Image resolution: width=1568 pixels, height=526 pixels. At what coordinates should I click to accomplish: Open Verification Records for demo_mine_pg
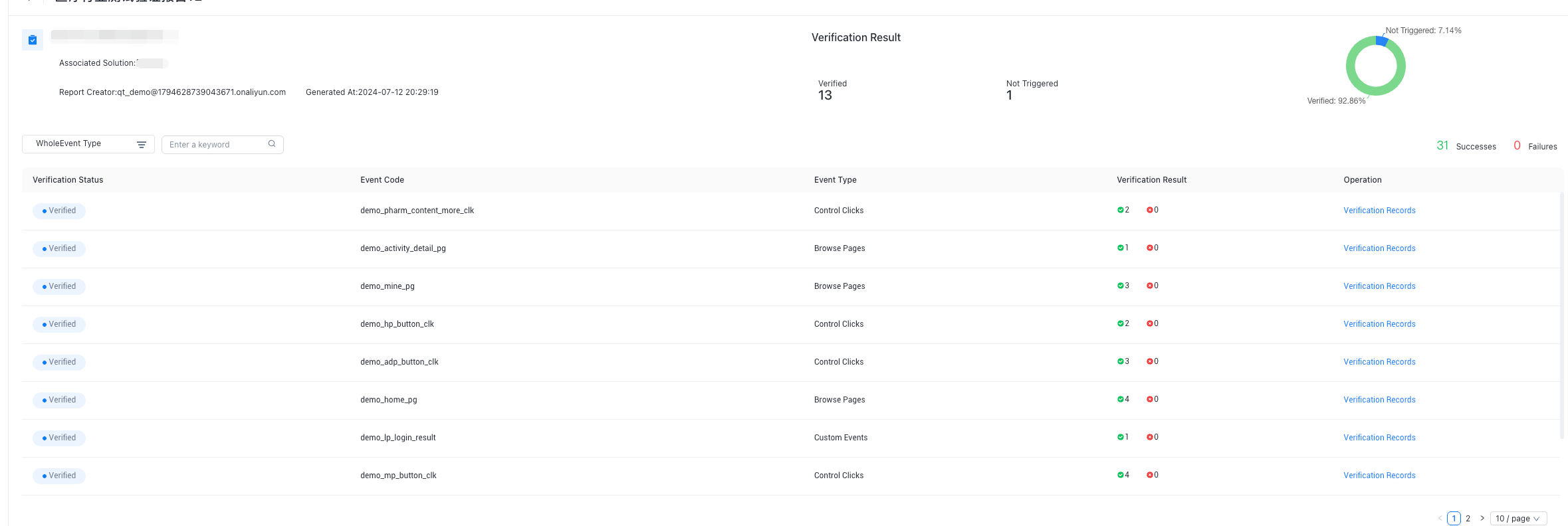[x=1379, y=286]
